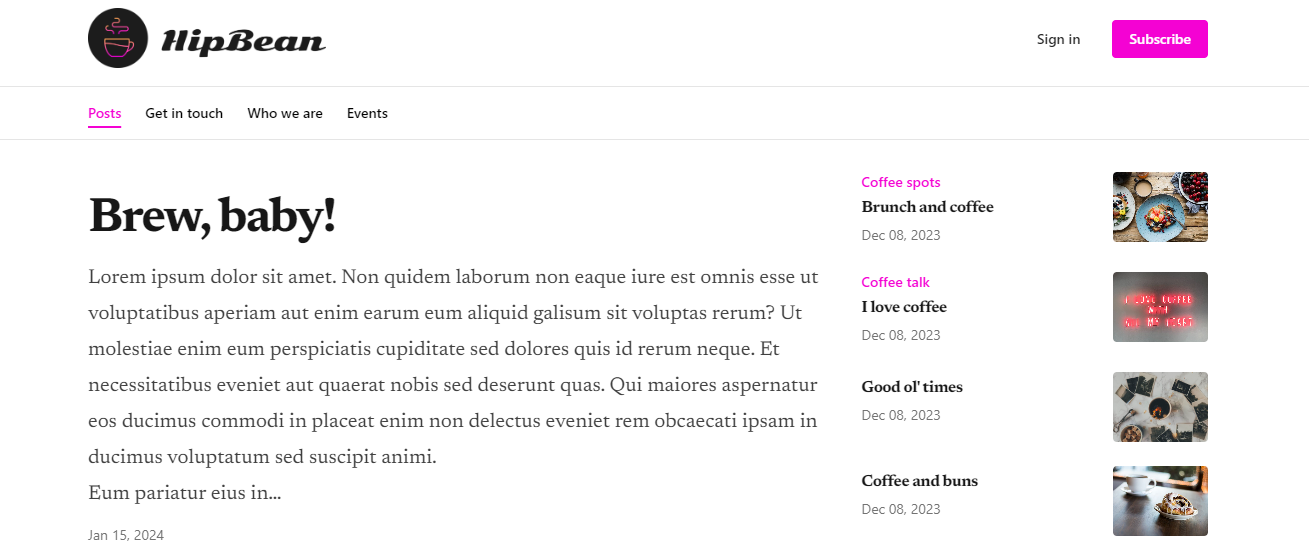Click the neon sign thumbnail image

[1160, 307]
